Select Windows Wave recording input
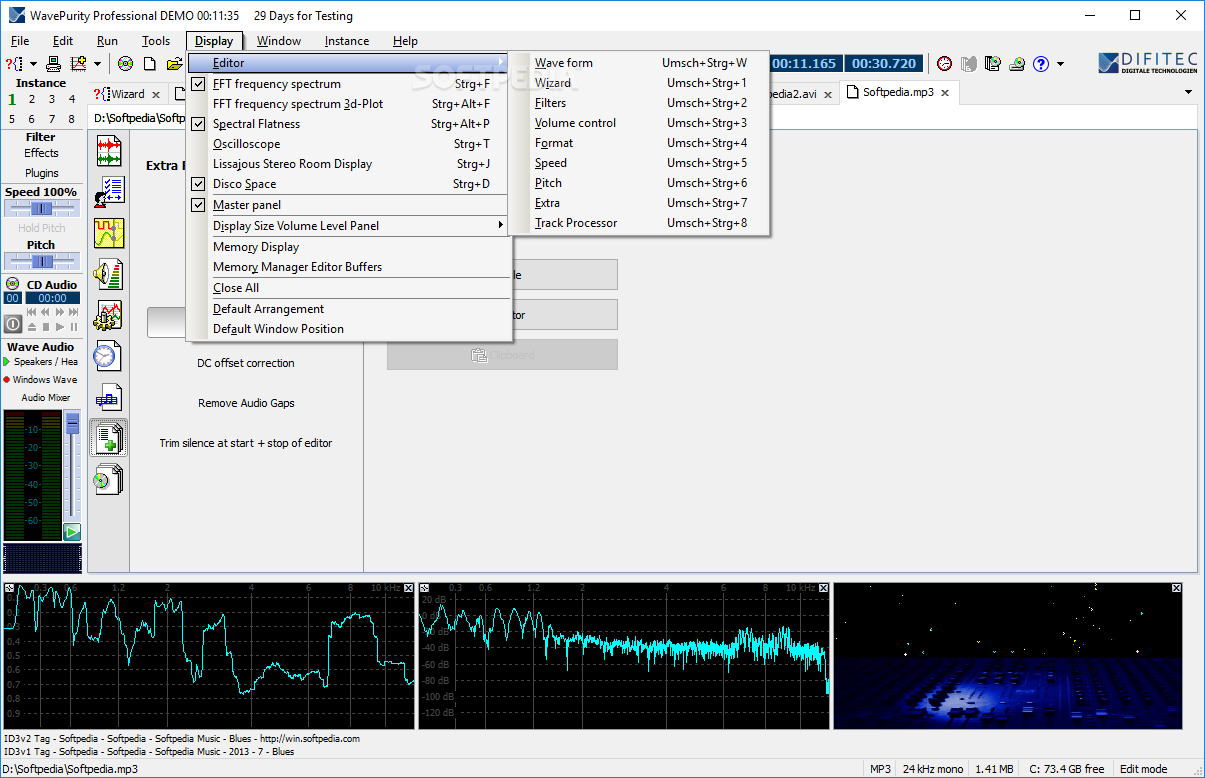Image resolution: width=1205 pixels, height=778 pixels. point(41,380)
